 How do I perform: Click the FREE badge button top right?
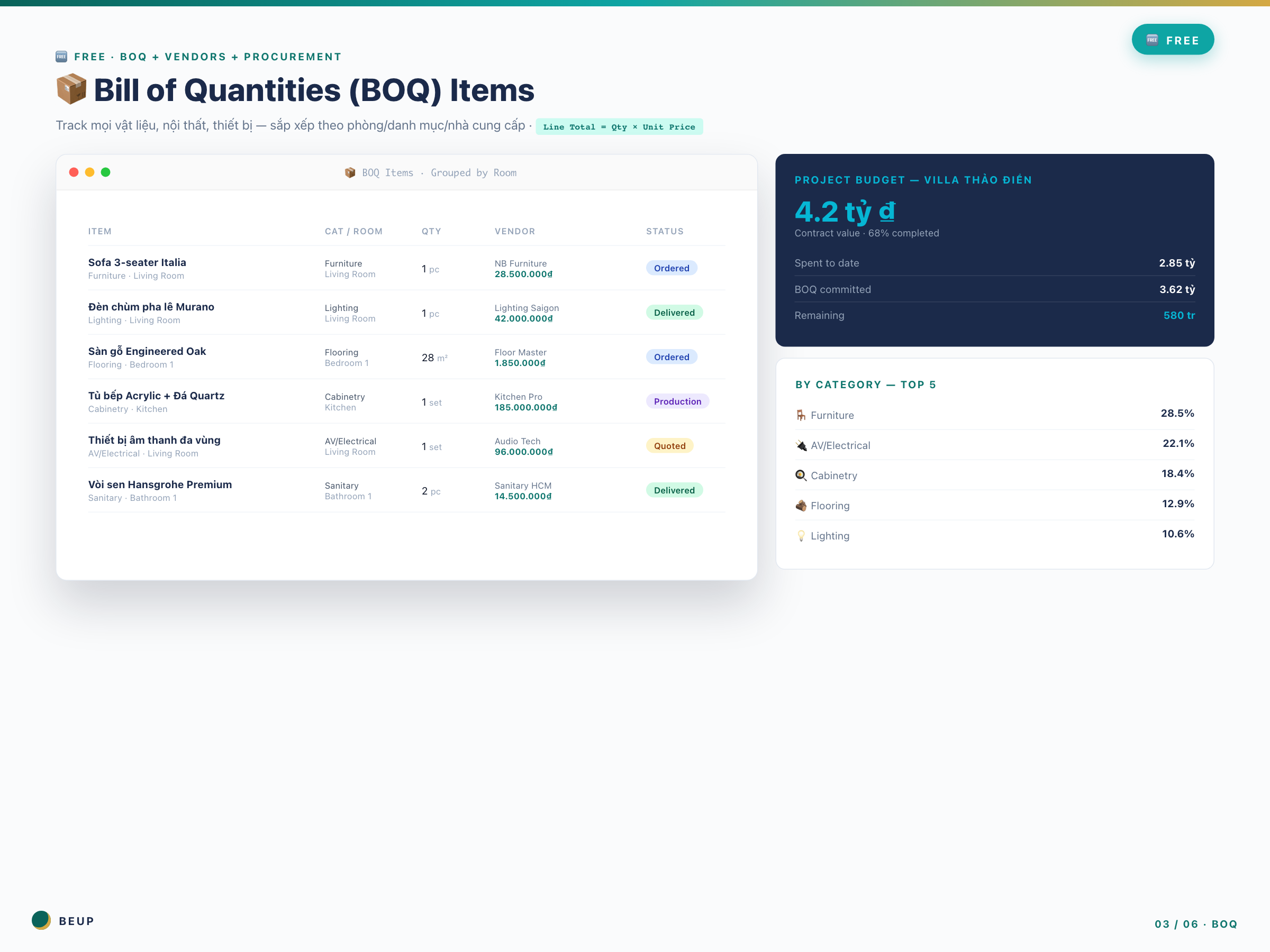coord(1173,40)
